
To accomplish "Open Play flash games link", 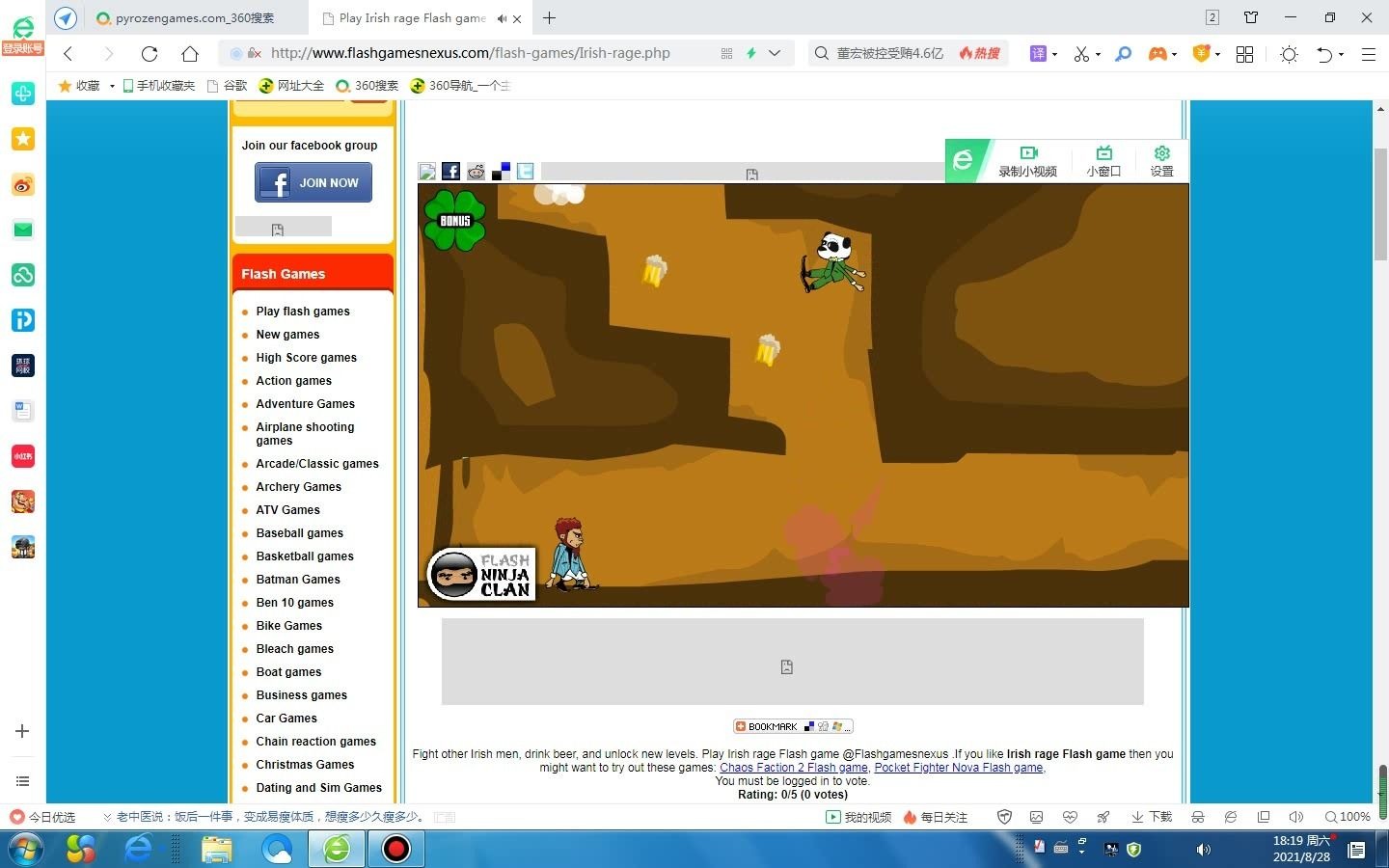I will 303,312.
